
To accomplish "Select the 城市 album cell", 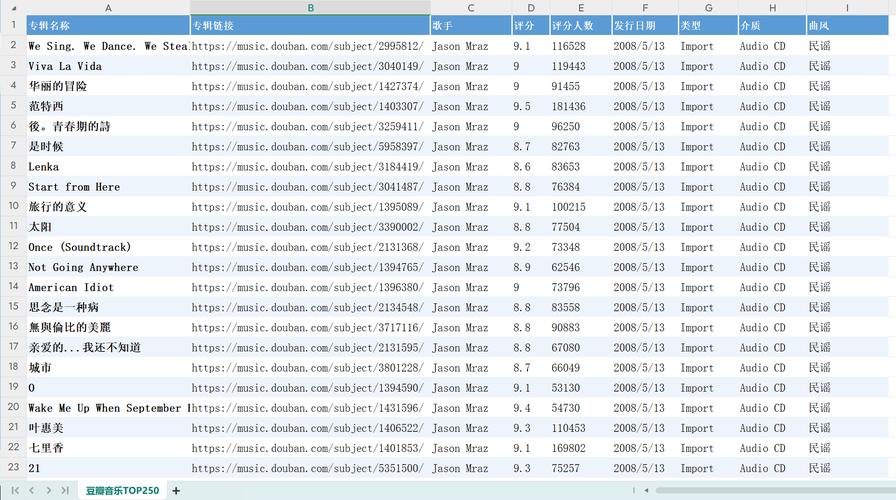I will tap(108, 368).
